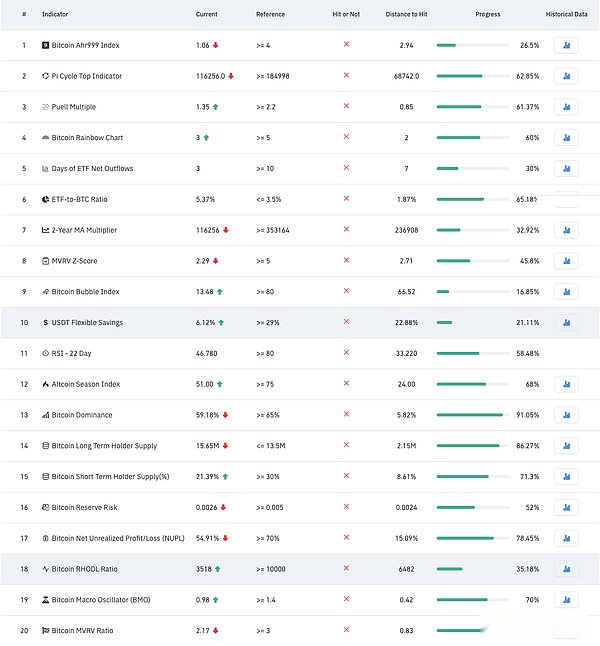
Task: Click the ETF-to-BTC Ratio current value 5.37%
Action: (205, 199)
